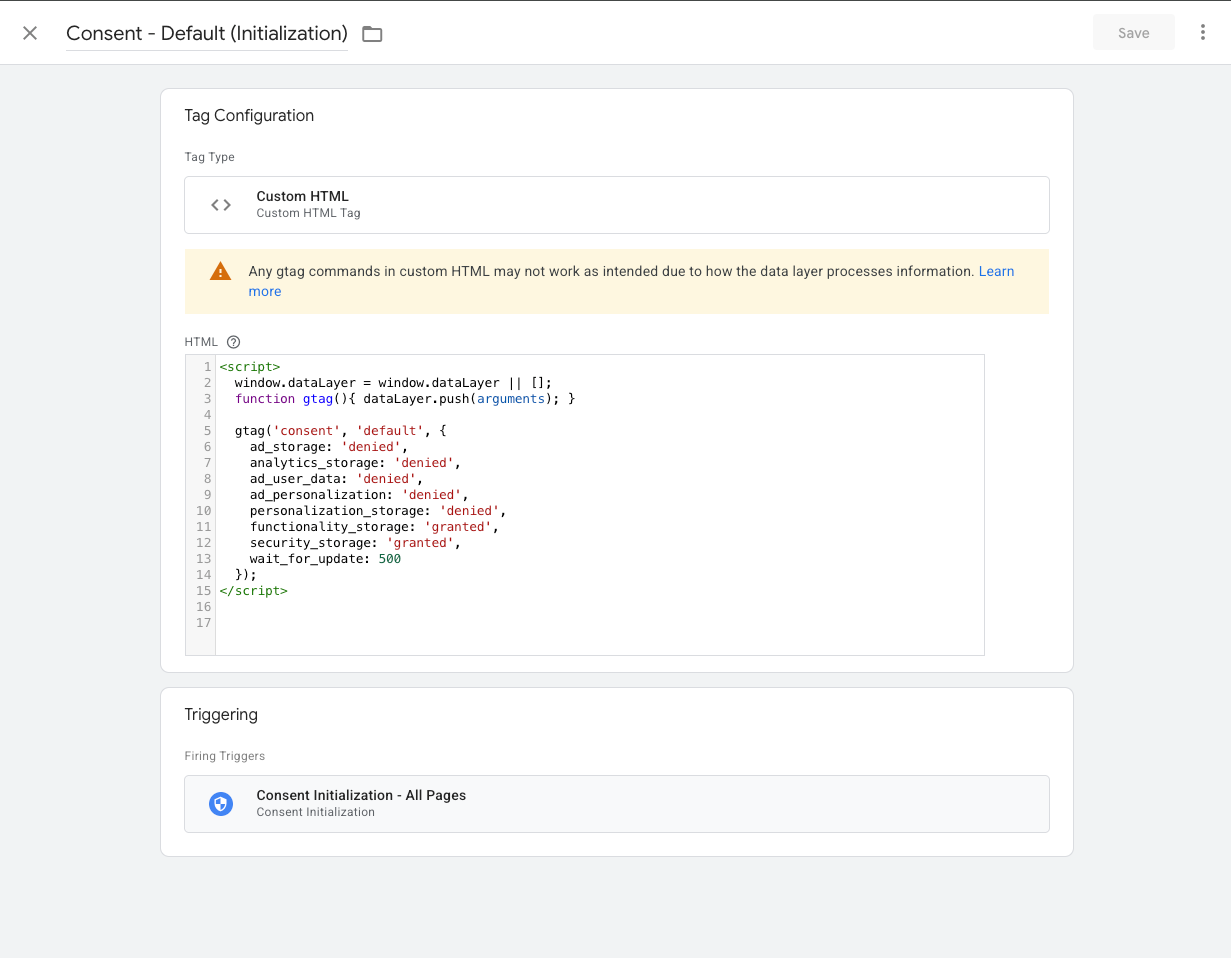Click the opening <script> tag on line 1

(x=250, y=367)
